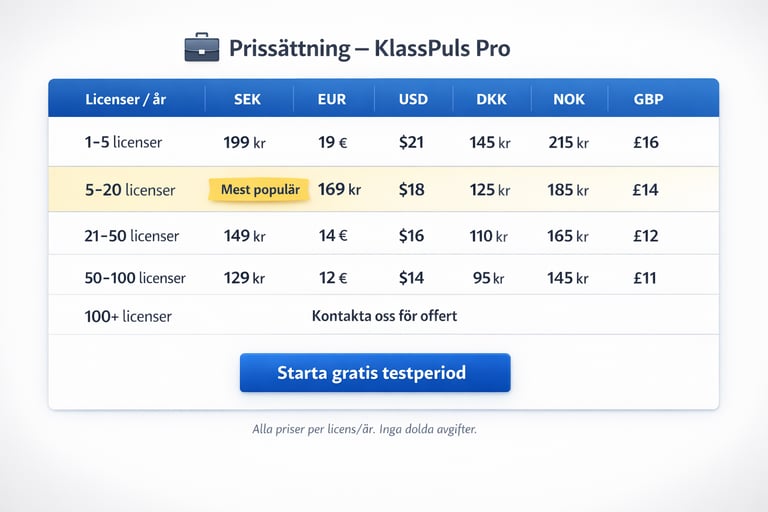Click the 199 kr SEK price cell
The image size is (768, 512).
(x=244, y=142)
